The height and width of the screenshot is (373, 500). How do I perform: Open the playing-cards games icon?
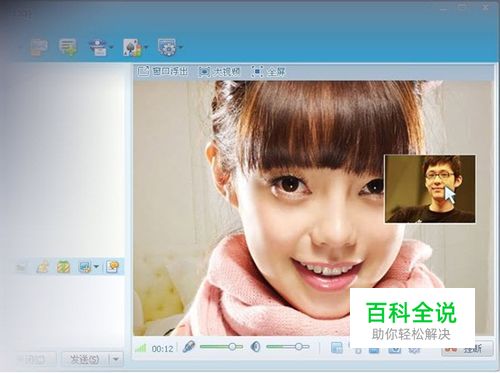pyautogui.click(x=132, y=47)
